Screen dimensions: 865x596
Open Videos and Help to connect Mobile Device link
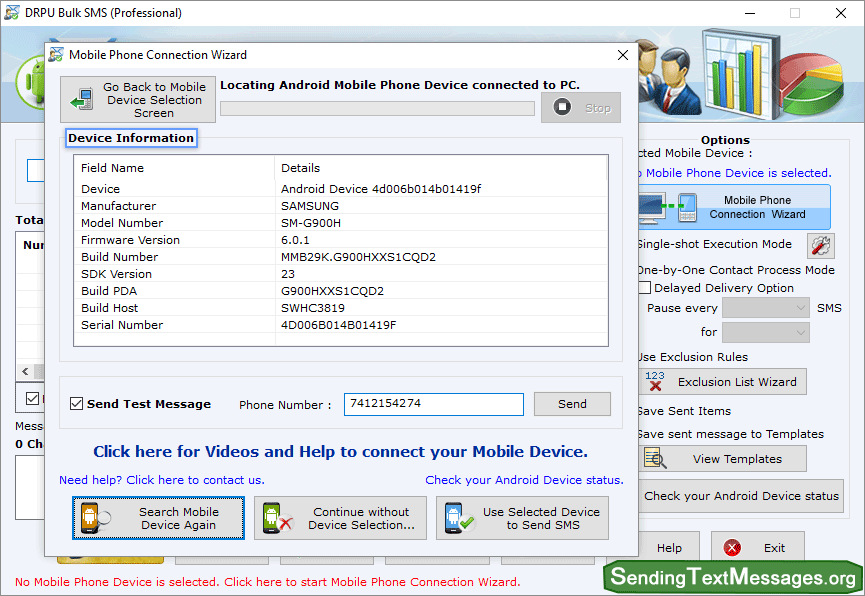coord(340,451)
